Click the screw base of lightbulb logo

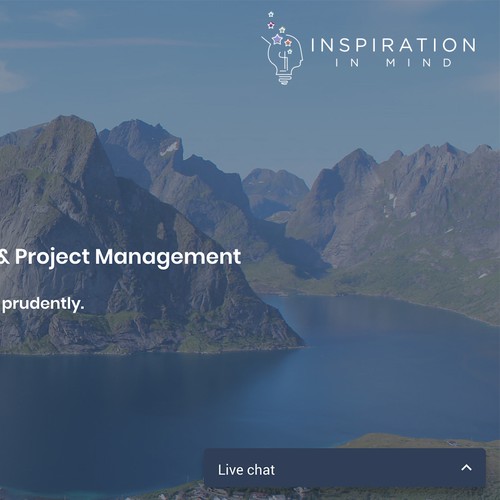coord(284,79)
